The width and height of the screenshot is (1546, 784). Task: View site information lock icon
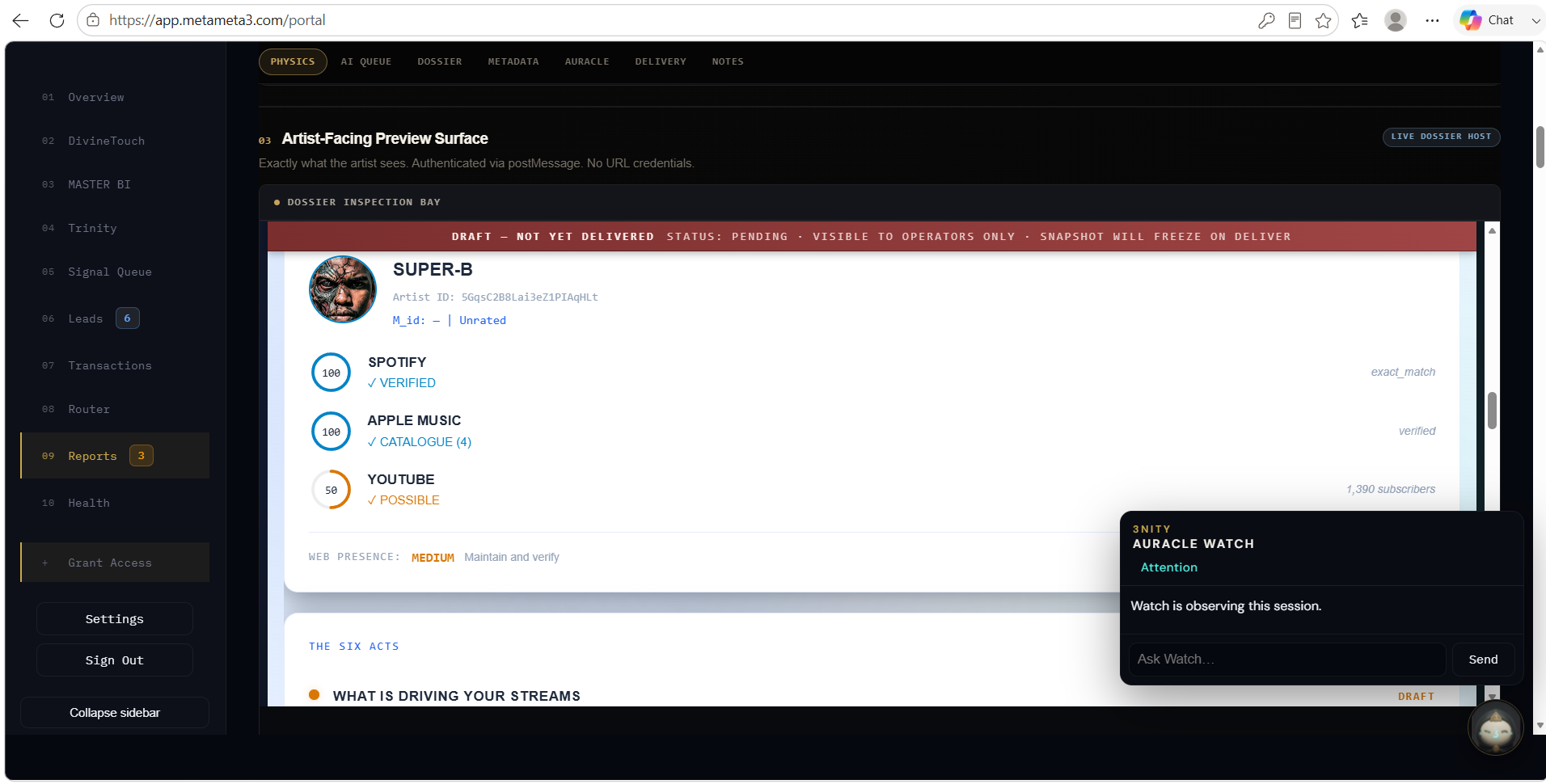click(93, 20)
